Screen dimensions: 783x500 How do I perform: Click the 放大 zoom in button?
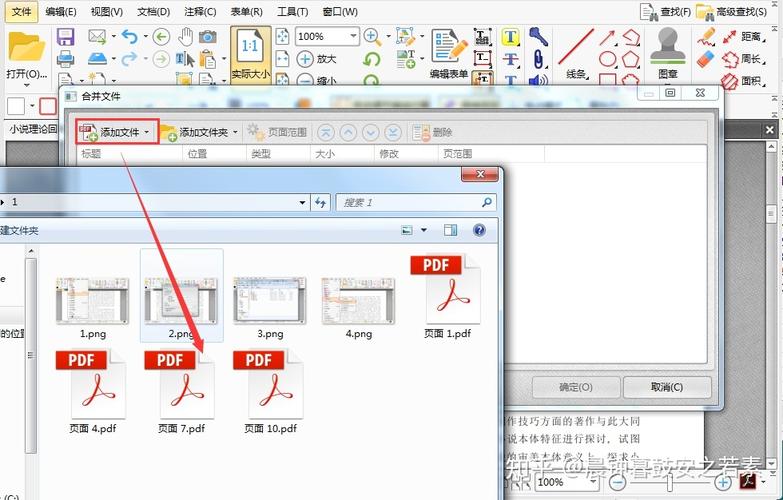point(317,59)
